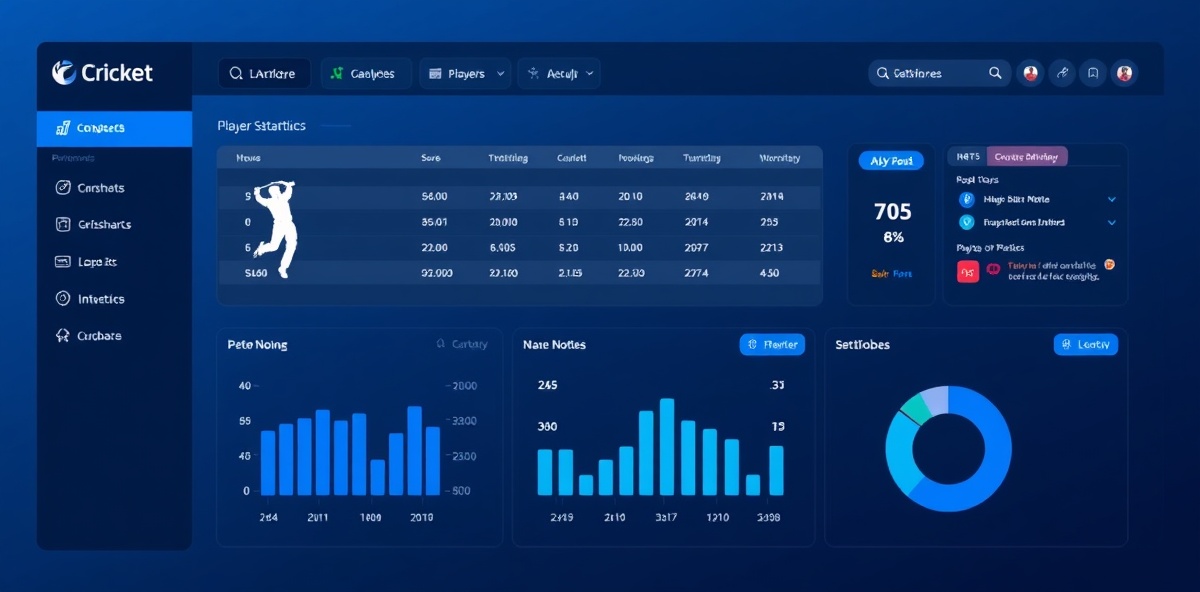The width and height of the screenshot is (1200, 592).
Task: Click the Cartary control in Pete Noing card
Action: pos(462,344)
